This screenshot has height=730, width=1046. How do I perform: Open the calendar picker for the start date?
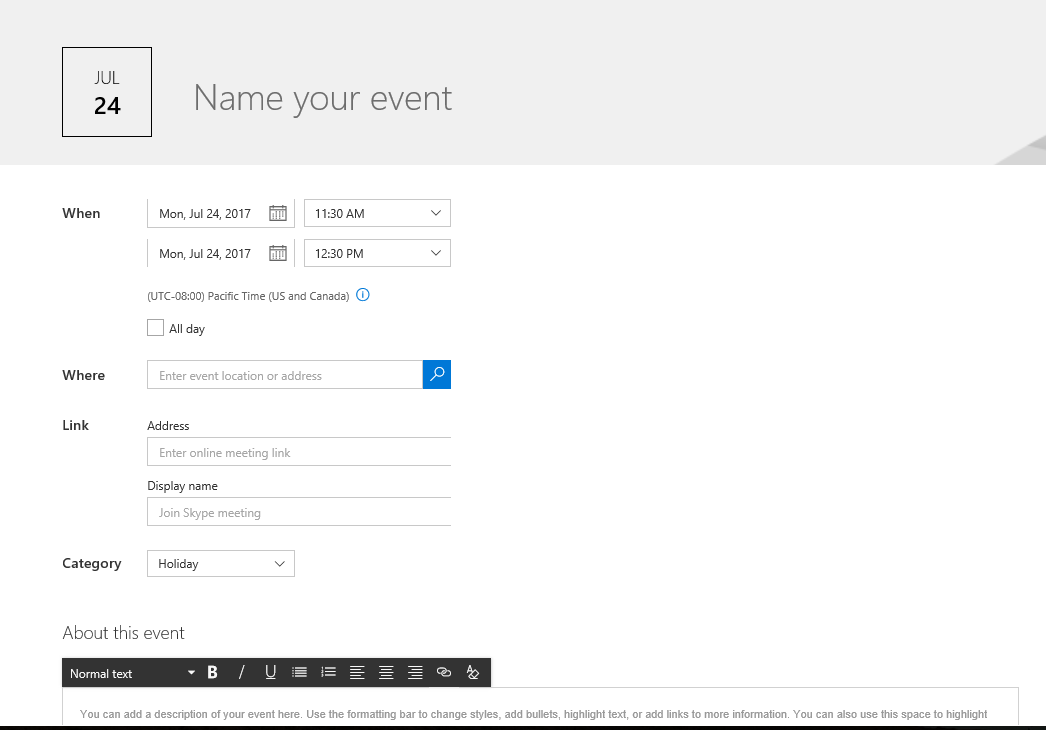point(278,212)
